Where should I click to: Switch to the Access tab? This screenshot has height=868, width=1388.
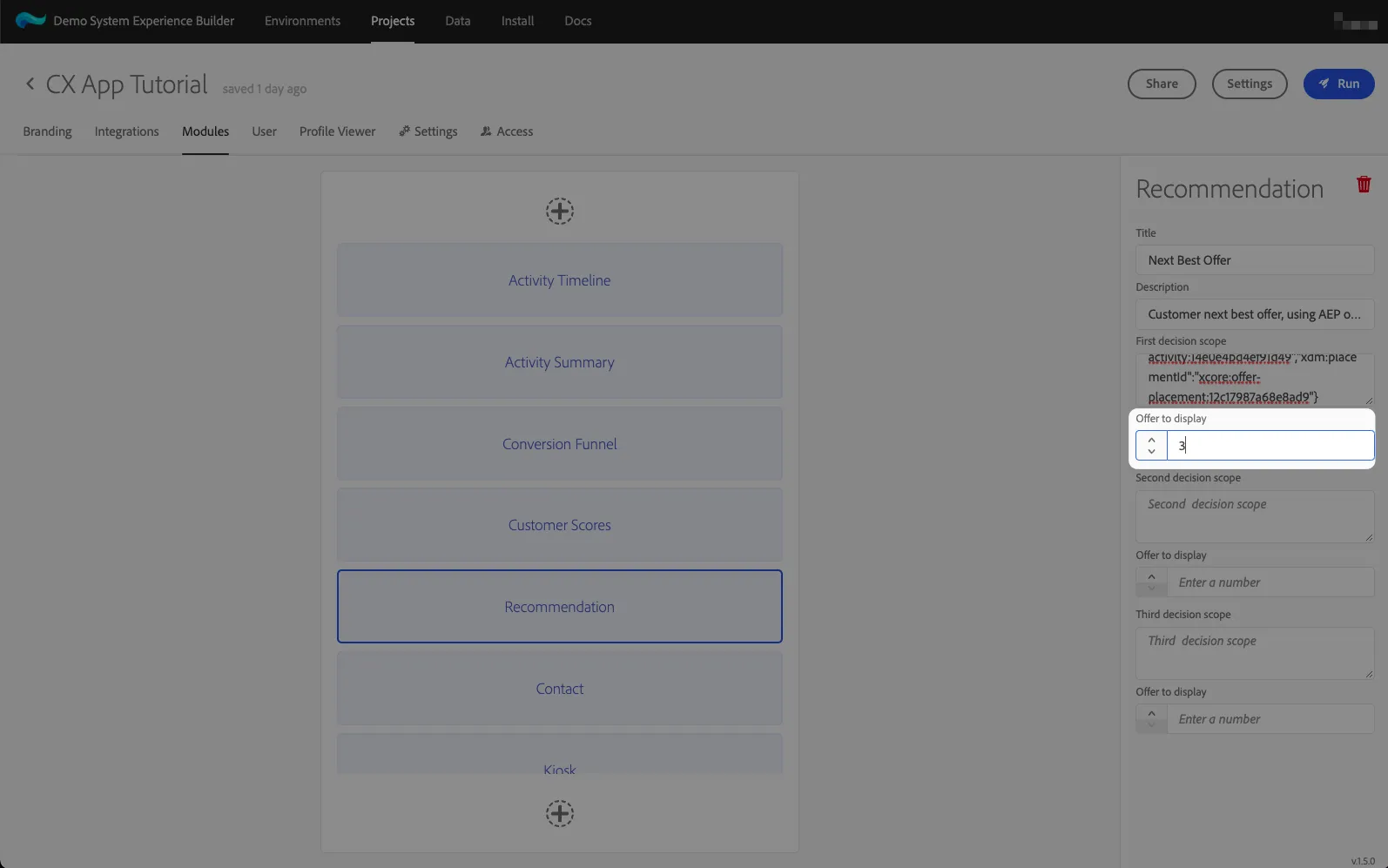point(507,131)
